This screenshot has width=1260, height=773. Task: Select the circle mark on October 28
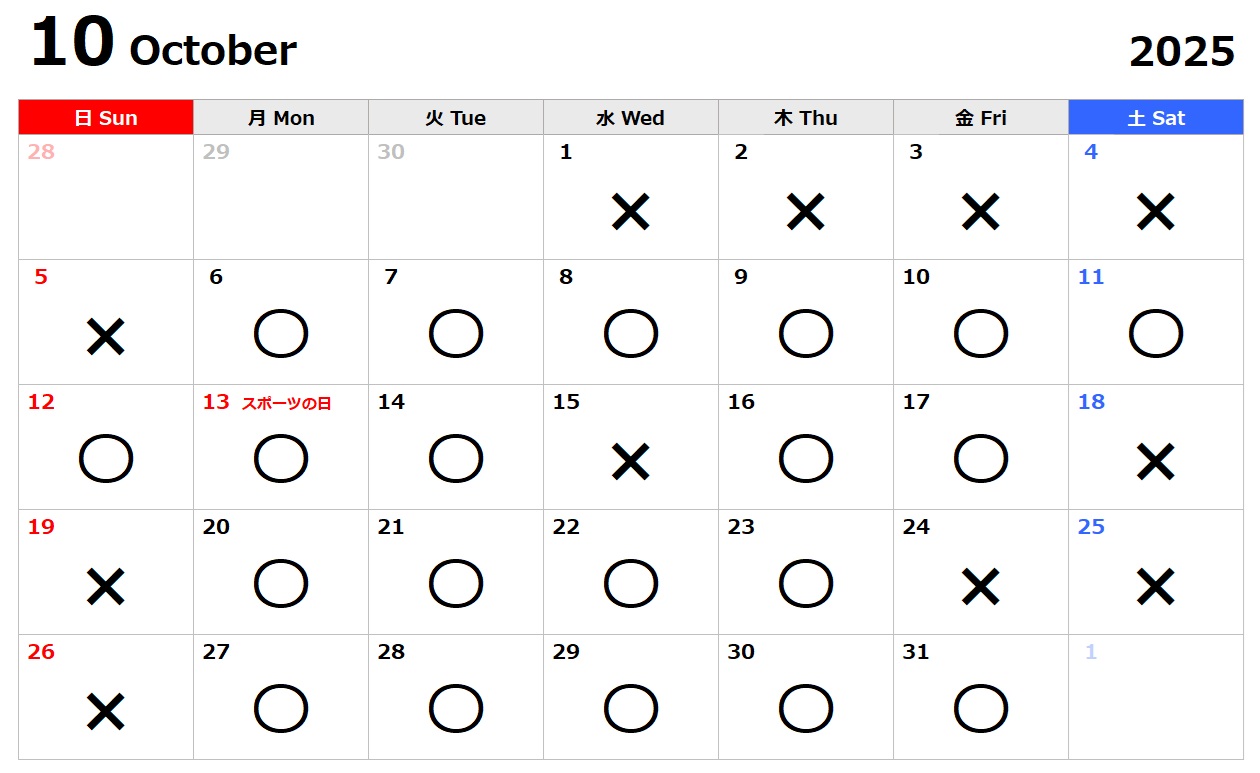tap(456, 709)
